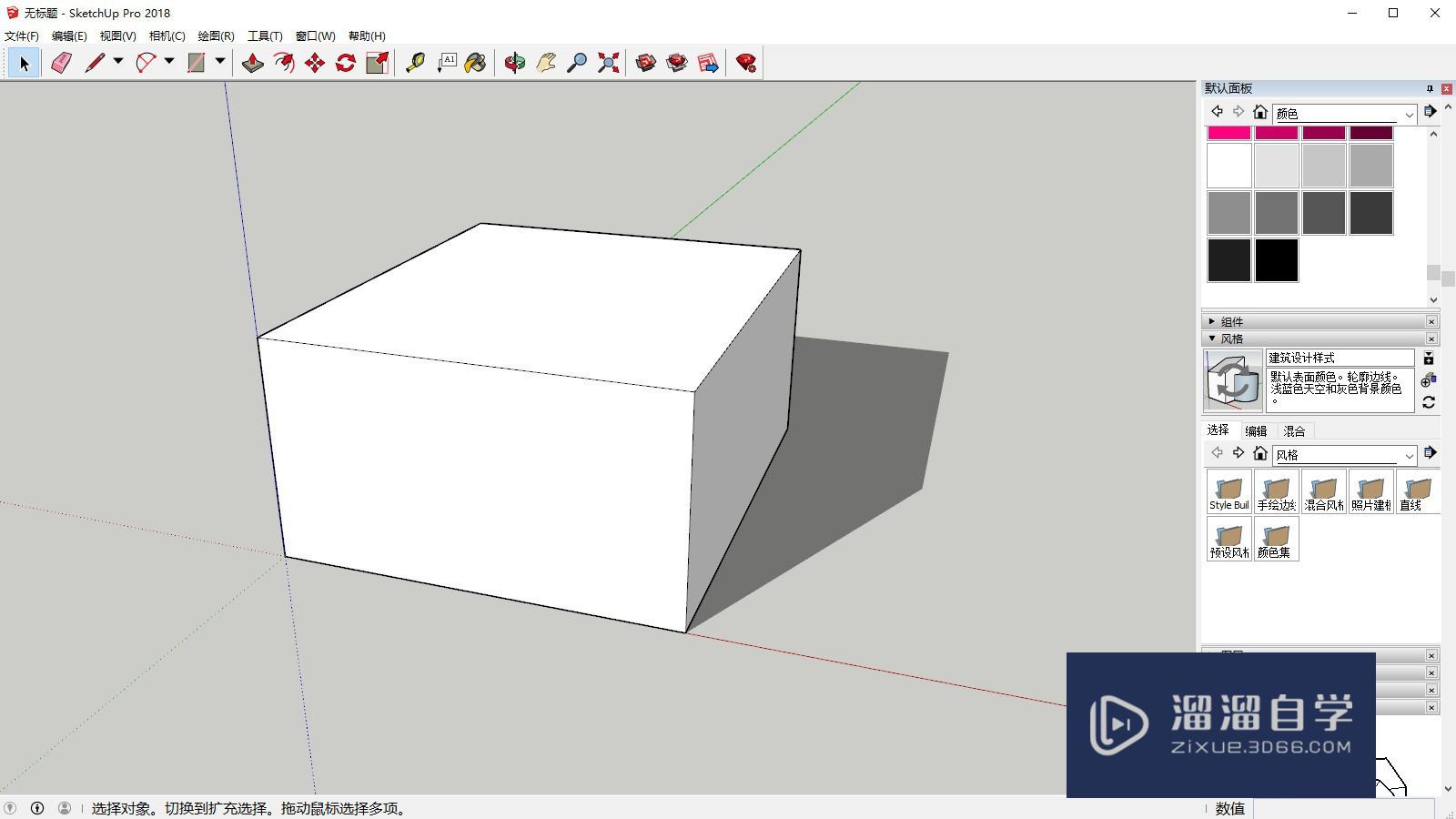Click update style with changes button

[1429, 402]
